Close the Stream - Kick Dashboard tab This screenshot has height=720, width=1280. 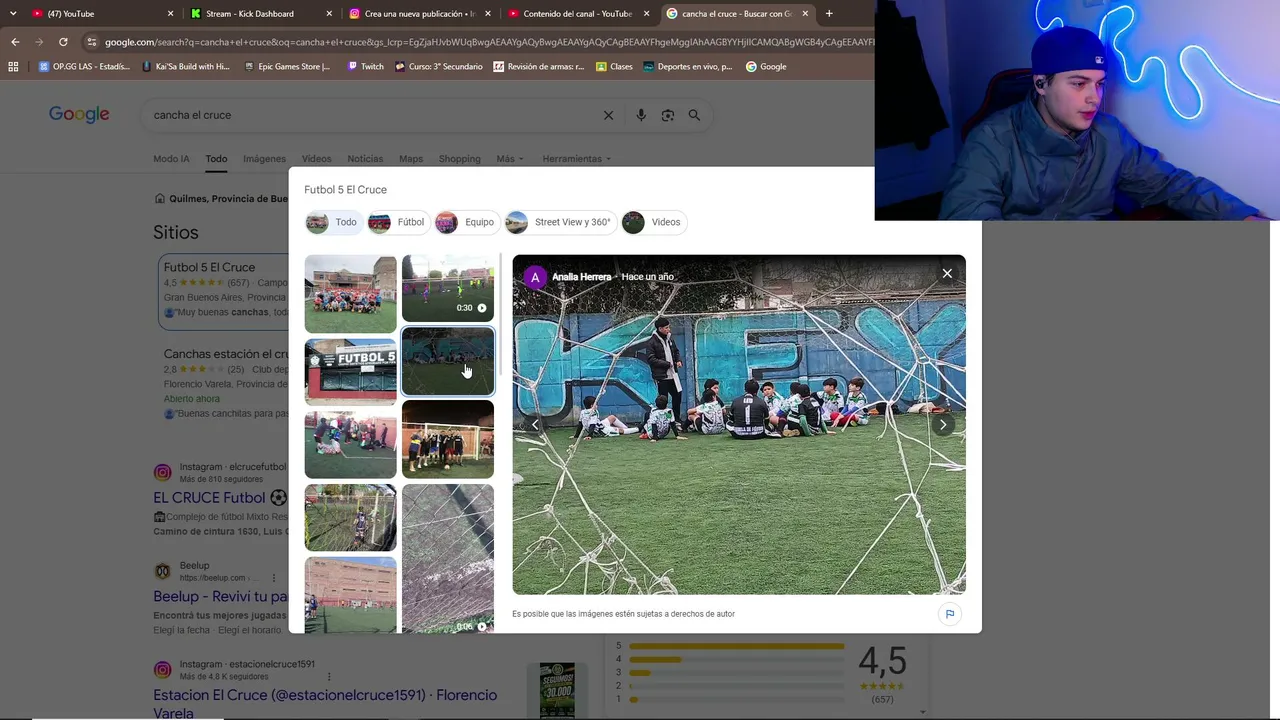[329, 14]
